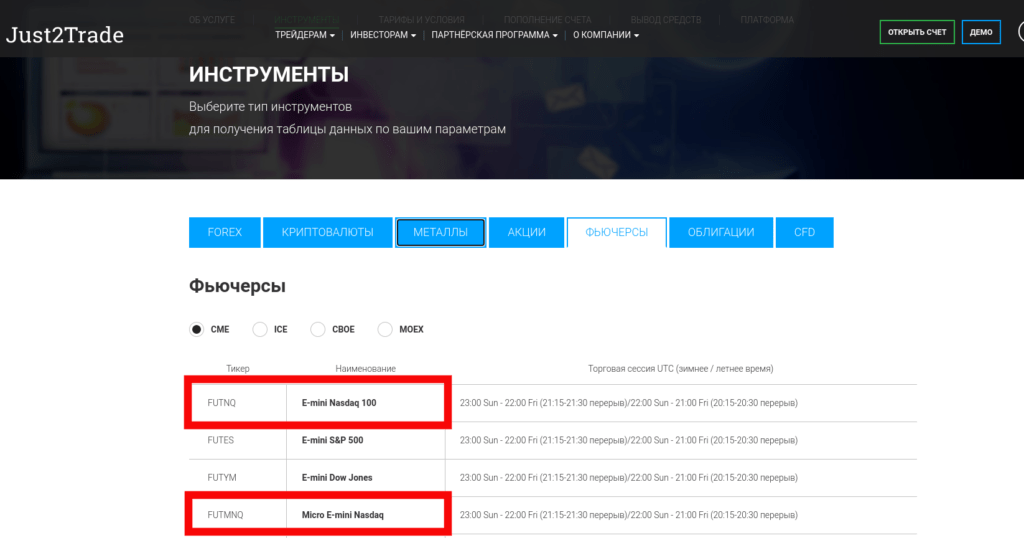The image size is (1024, 538).
Task: Click the ОТКРЫТЬ СЧЕТ button
Action: pyautogui.click(x=917, y=32)
